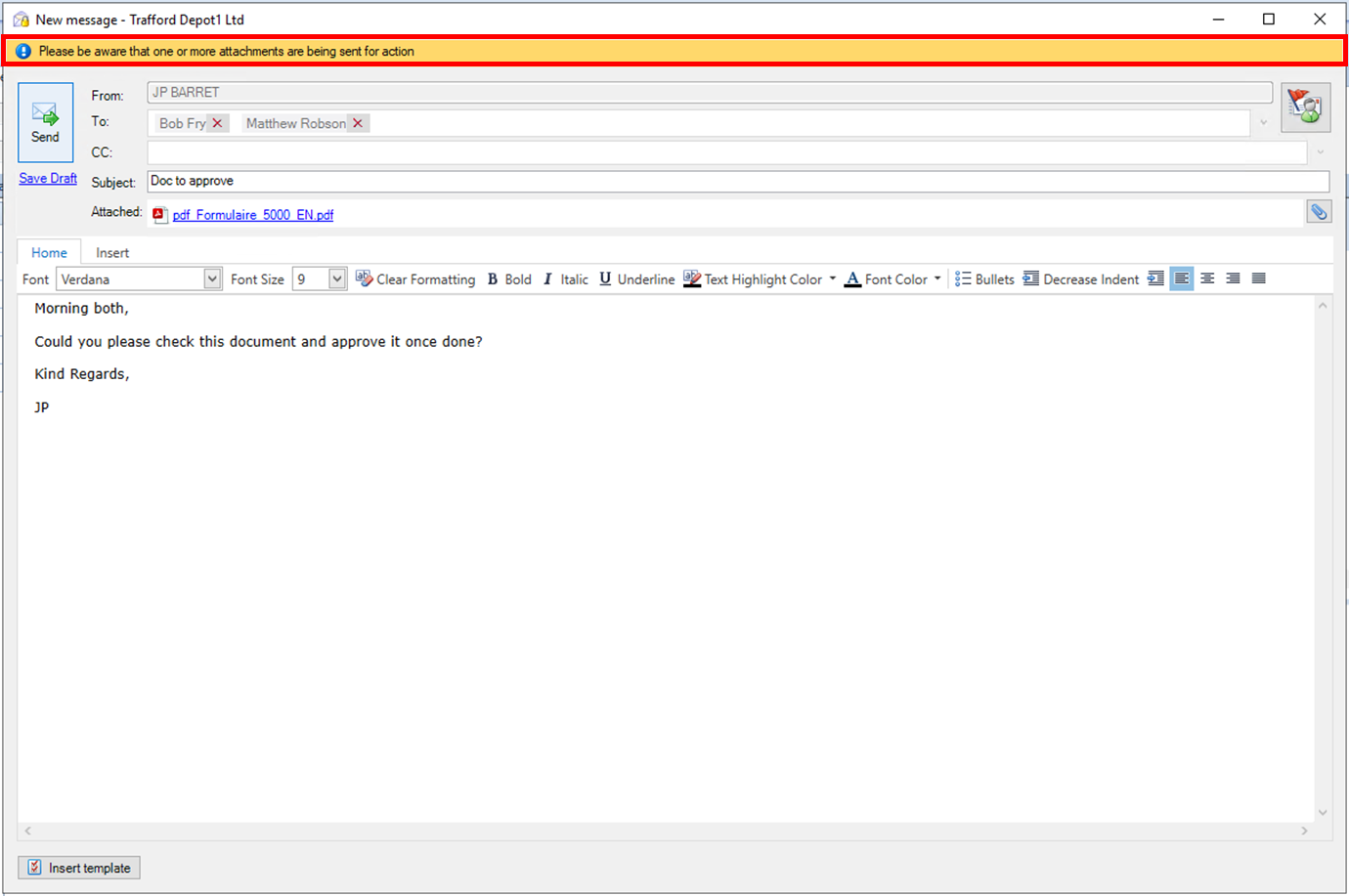Click Insert template button
The height and width of the screenshot is (896, 1349).
click(79, 868)
